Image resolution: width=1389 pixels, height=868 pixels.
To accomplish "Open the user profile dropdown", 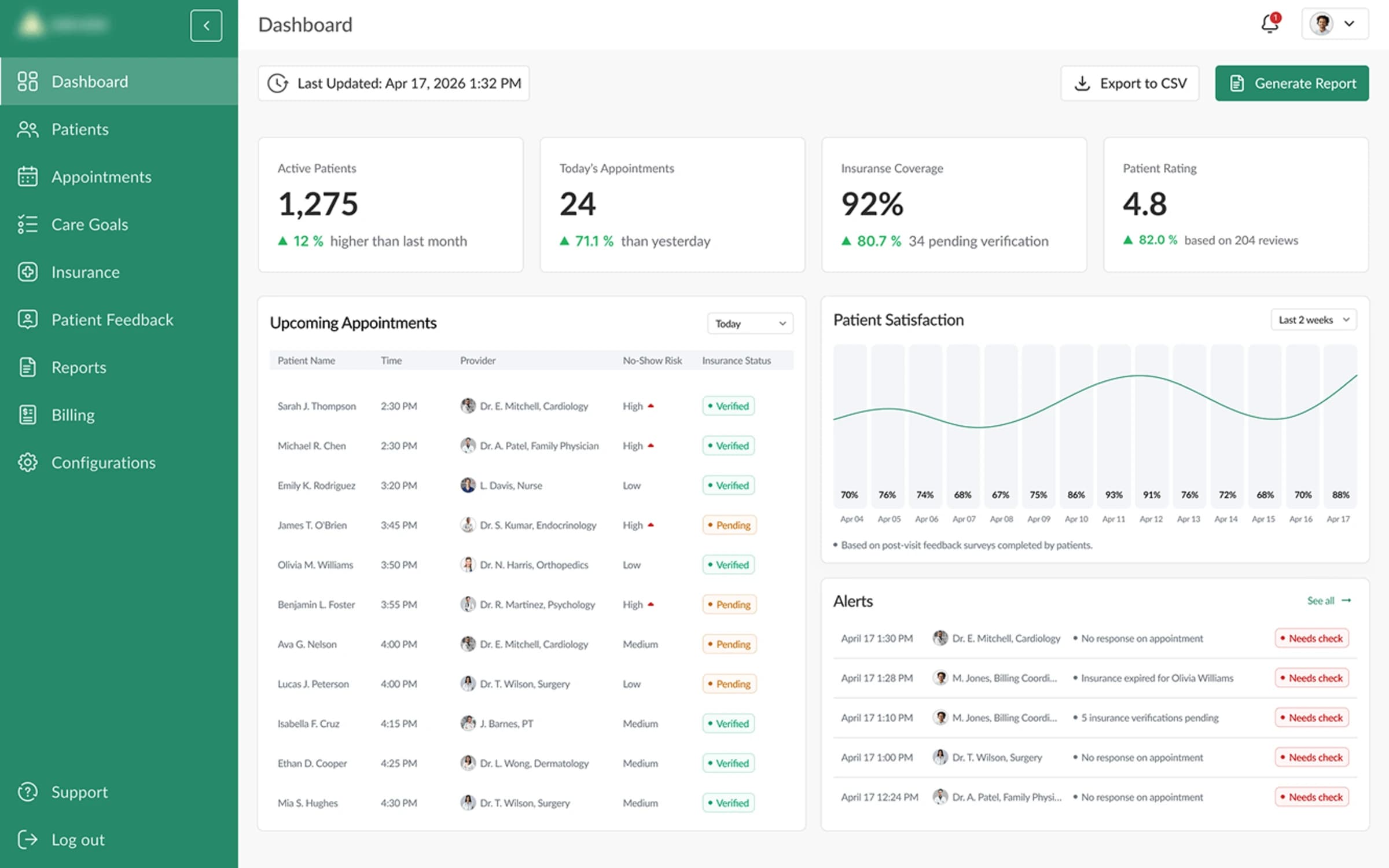I will pyautogui.click(x=1335, y=24).
